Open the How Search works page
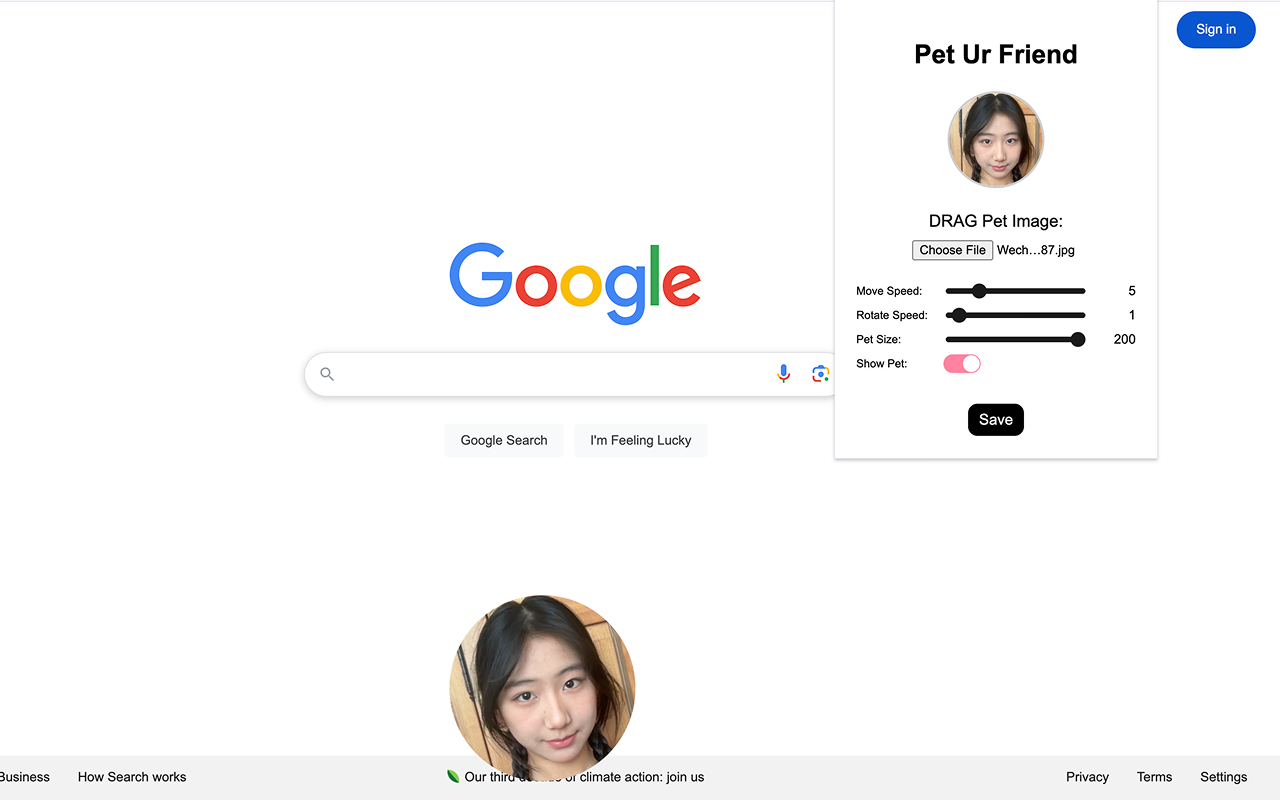Viewport: 1280px width, 800px height. pos(131,777)
